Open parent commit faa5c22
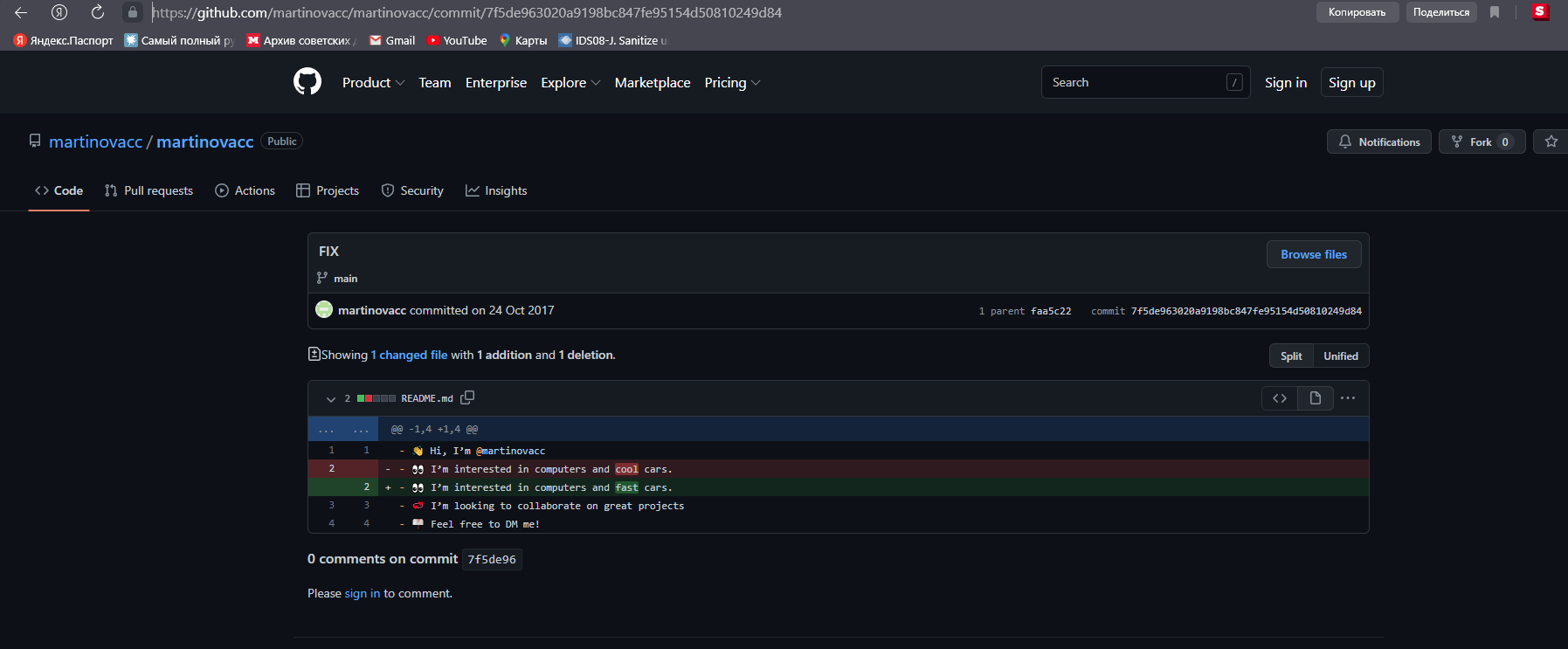 tap(1051, 311)
